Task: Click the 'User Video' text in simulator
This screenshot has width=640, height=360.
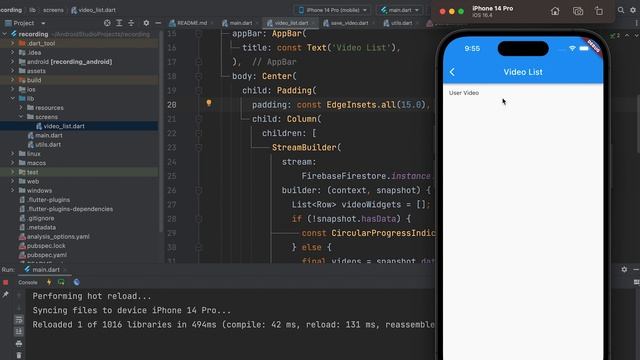Action: pos(464,93)
